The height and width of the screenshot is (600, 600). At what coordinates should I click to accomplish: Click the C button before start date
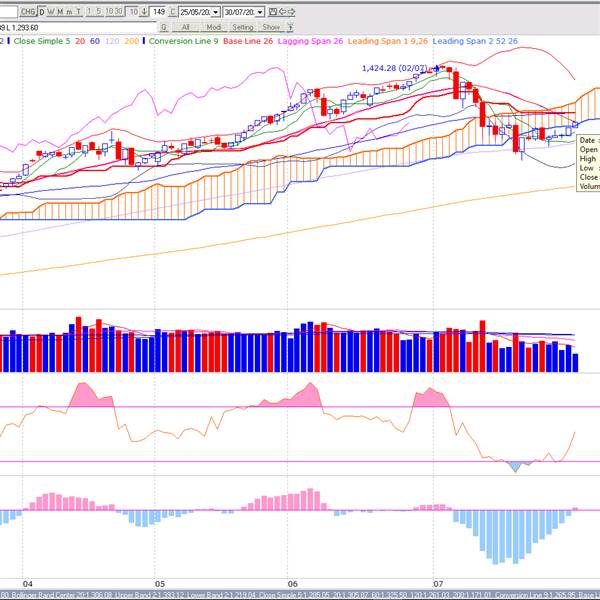coord(173,12)
